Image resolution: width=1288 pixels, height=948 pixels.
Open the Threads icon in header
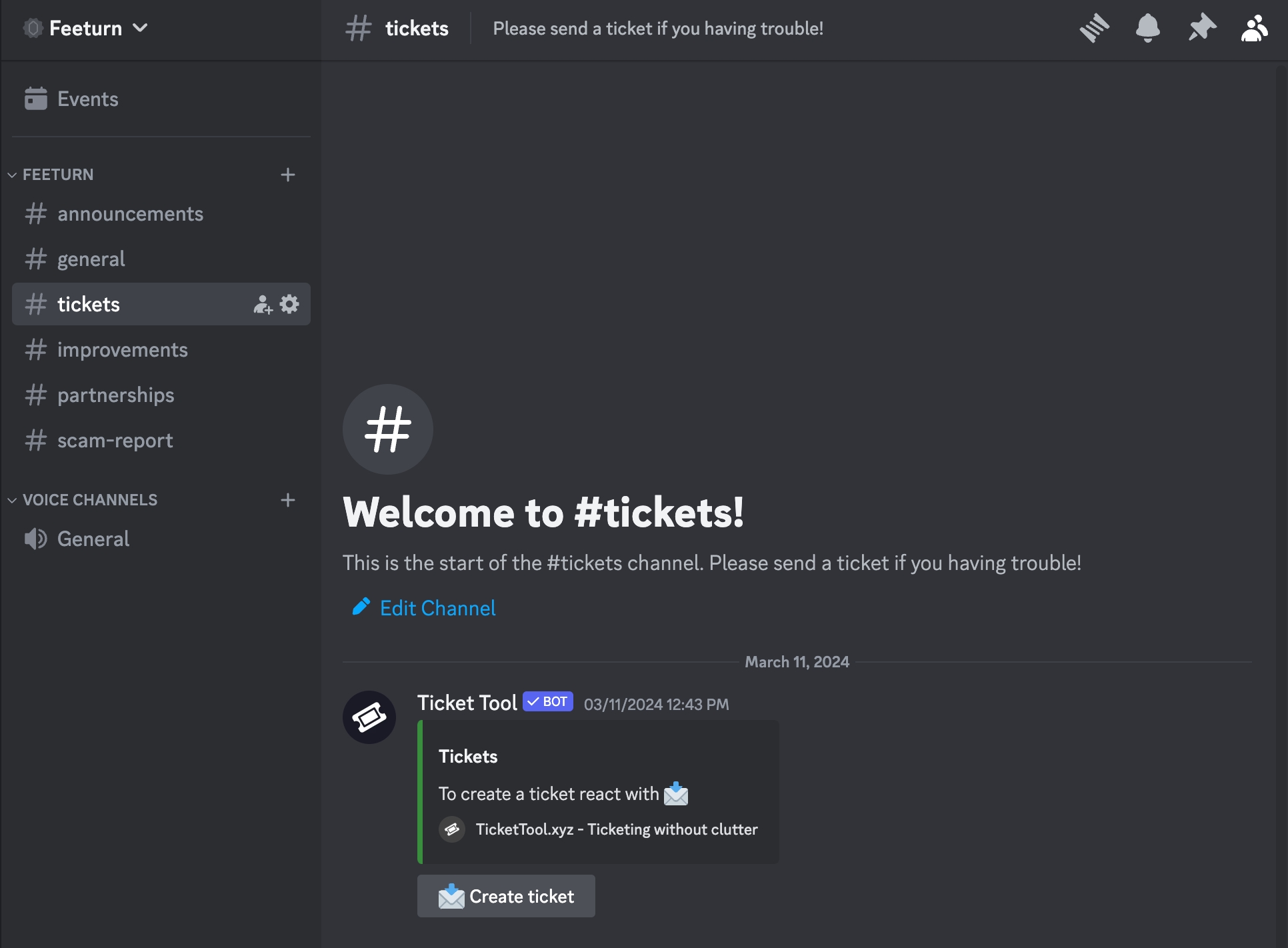1094,29
